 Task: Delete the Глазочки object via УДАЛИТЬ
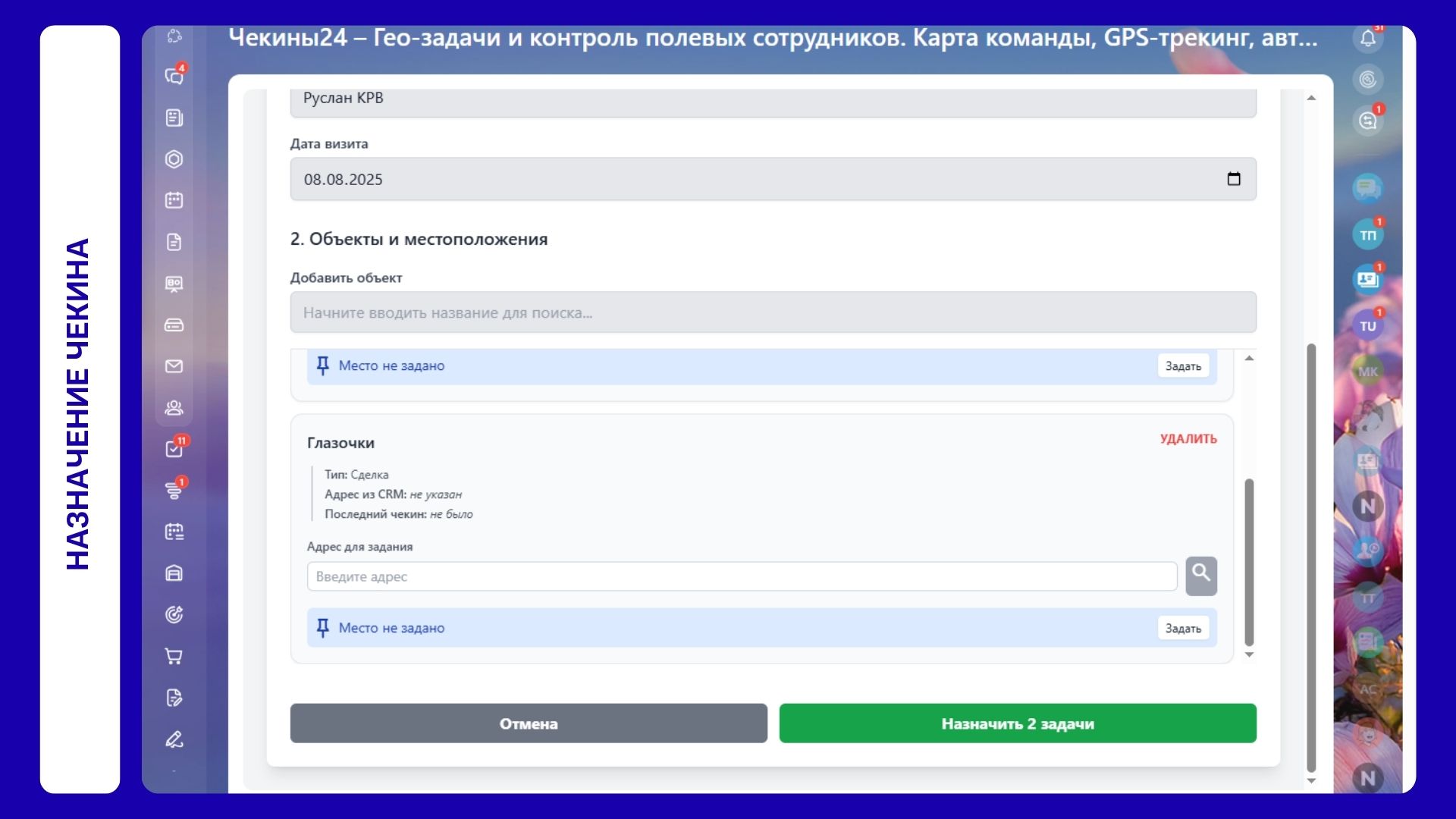[1188, 439]
